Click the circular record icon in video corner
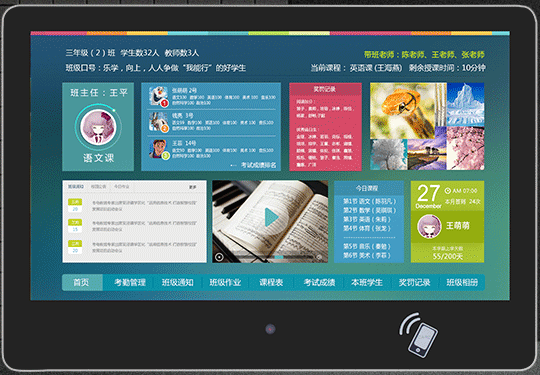 (219, 257)
